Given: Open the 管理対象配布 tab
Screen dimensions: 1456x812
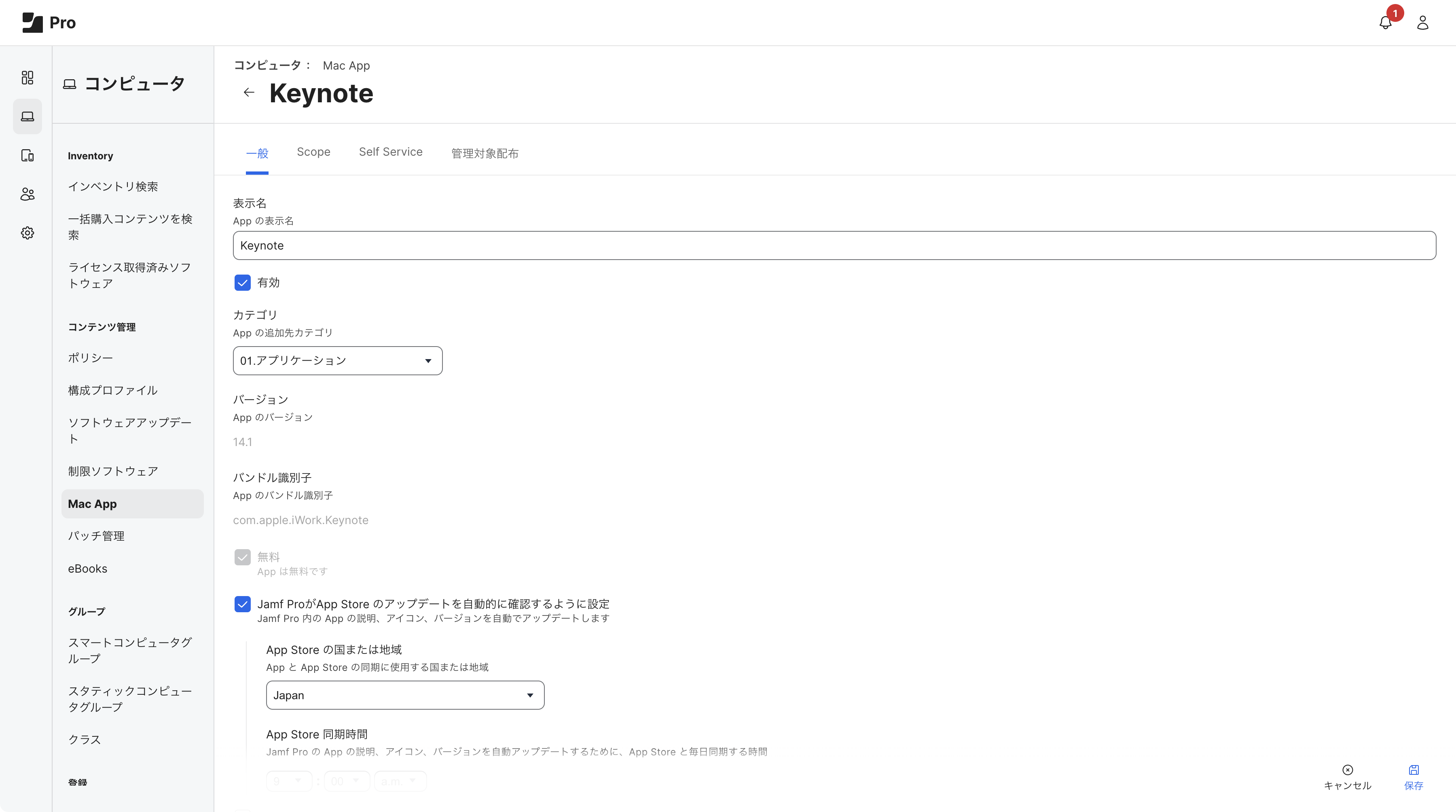Looking at the screenshot, I should pos(485,153).
